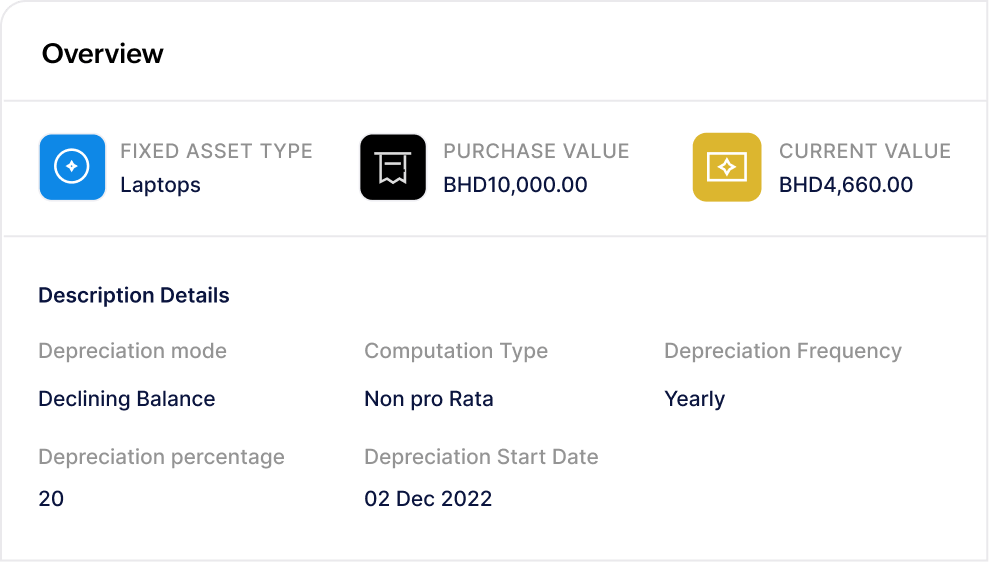Click the Computation Type label
This screenshot has width=989, height=562.
pos(456,351)
